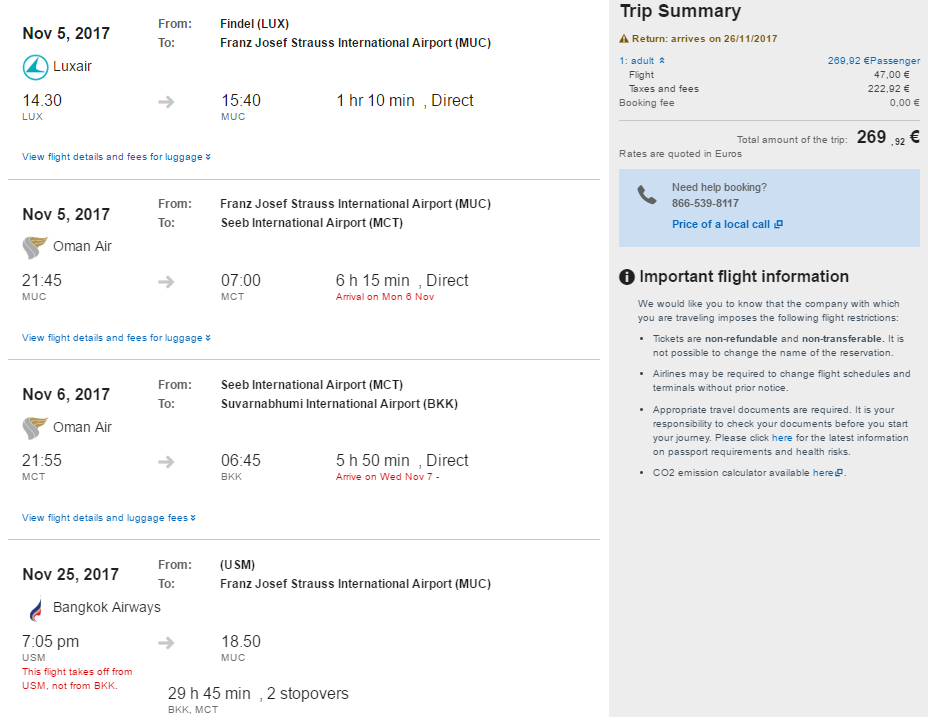Click '6 h 15 min, Direct' duration

coord(402,281)
